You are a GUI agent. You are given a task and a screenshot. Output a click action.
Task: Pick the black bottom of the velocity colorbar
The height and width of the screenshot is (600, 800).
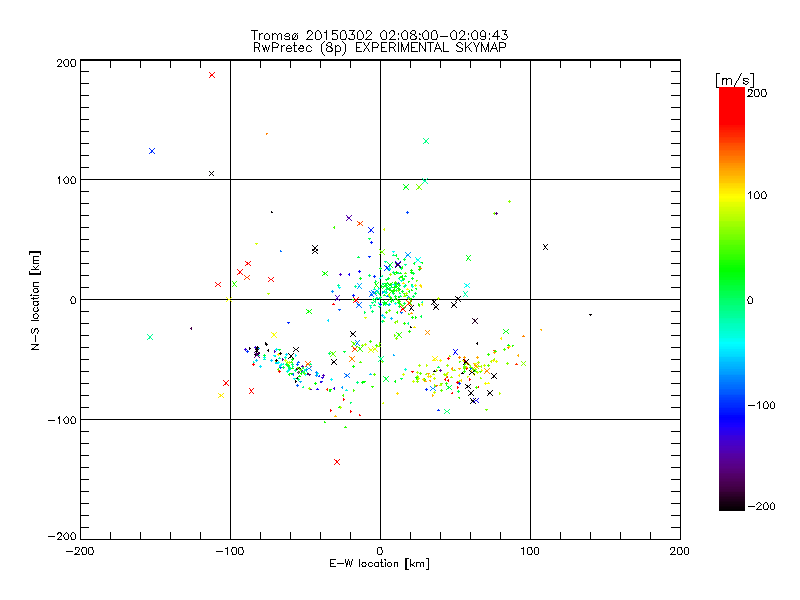[732, 505]
